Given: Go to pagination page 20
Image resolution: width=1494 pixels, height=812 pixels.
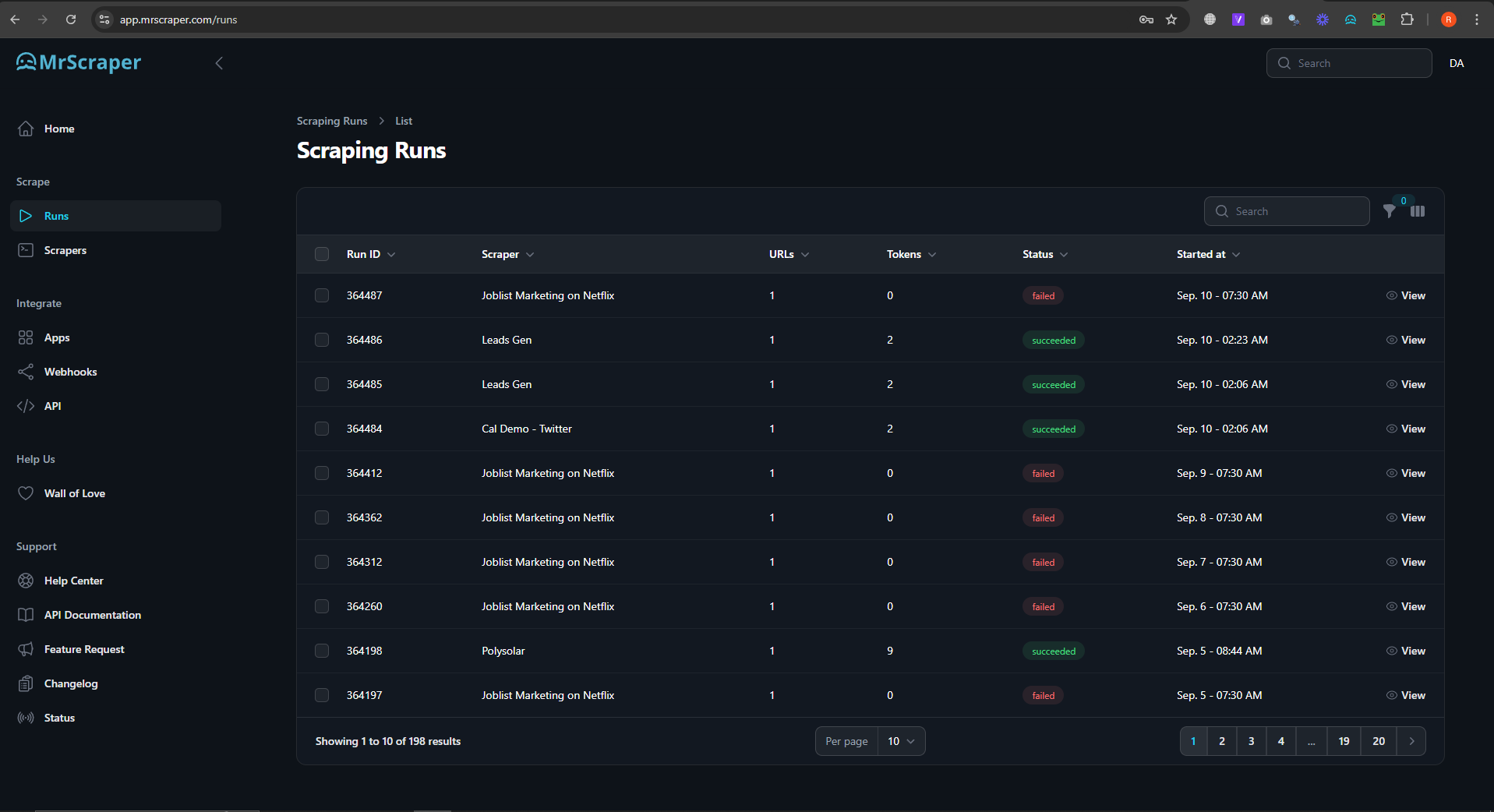Looking at the screenshot, I should (x=1379, y=741).
